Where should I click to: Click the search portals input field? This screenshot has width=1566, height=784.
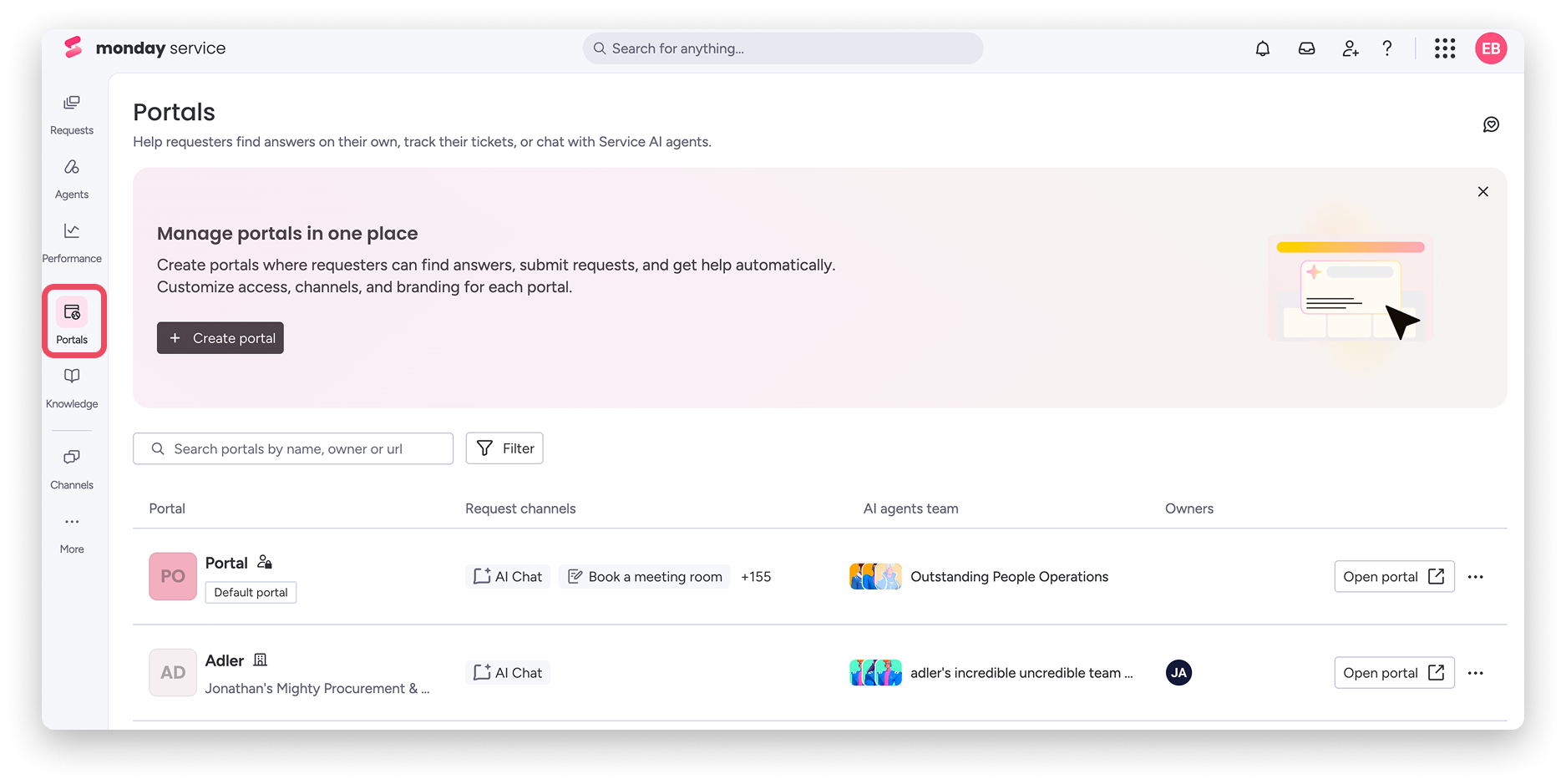click(x=293, y=448)
